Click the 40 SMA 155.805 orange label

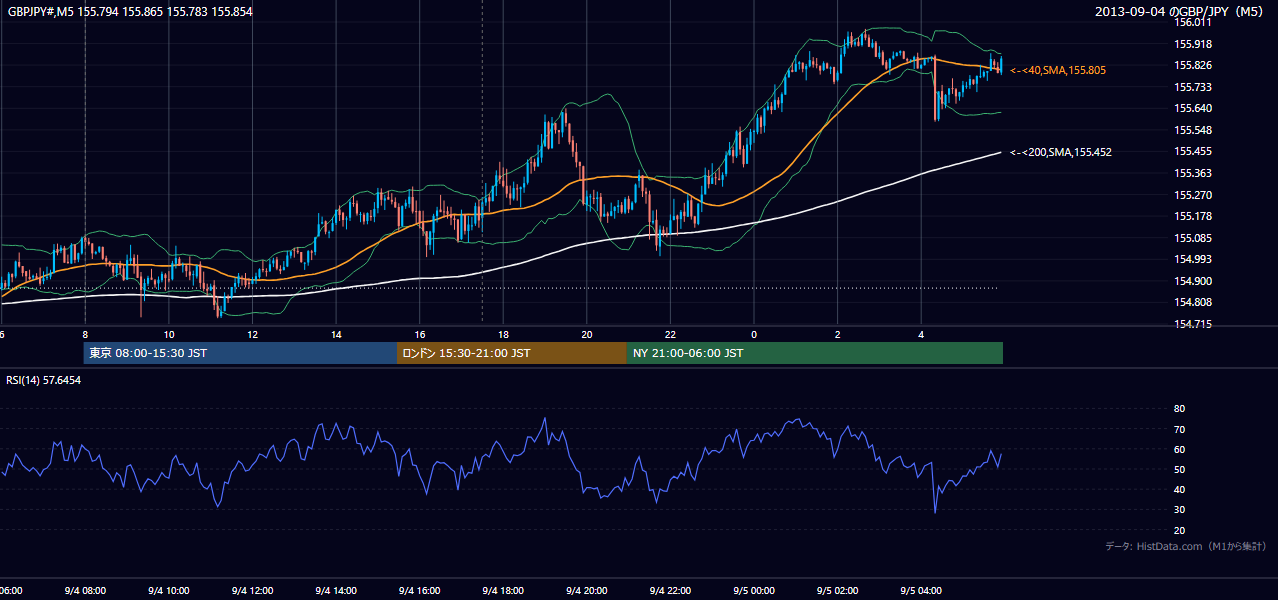point(1058,71)
